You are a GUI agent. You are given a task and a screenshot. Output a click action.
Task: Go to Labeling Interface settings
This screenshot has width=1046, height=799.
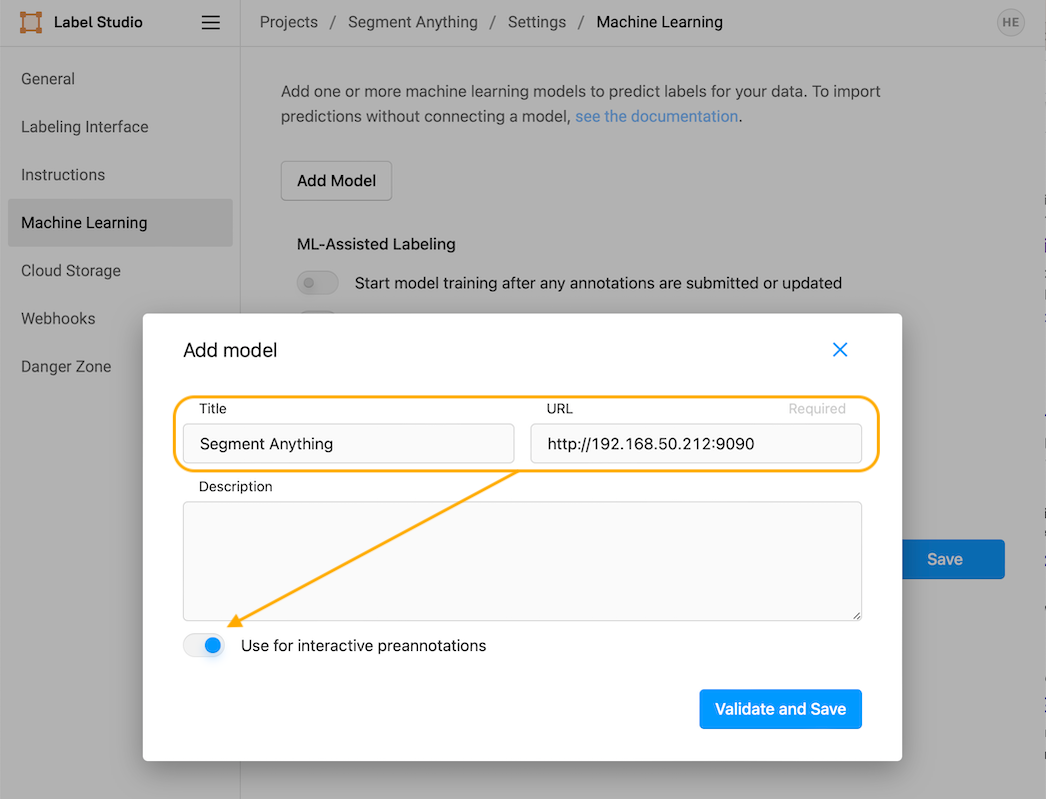[x=85, y=127]
